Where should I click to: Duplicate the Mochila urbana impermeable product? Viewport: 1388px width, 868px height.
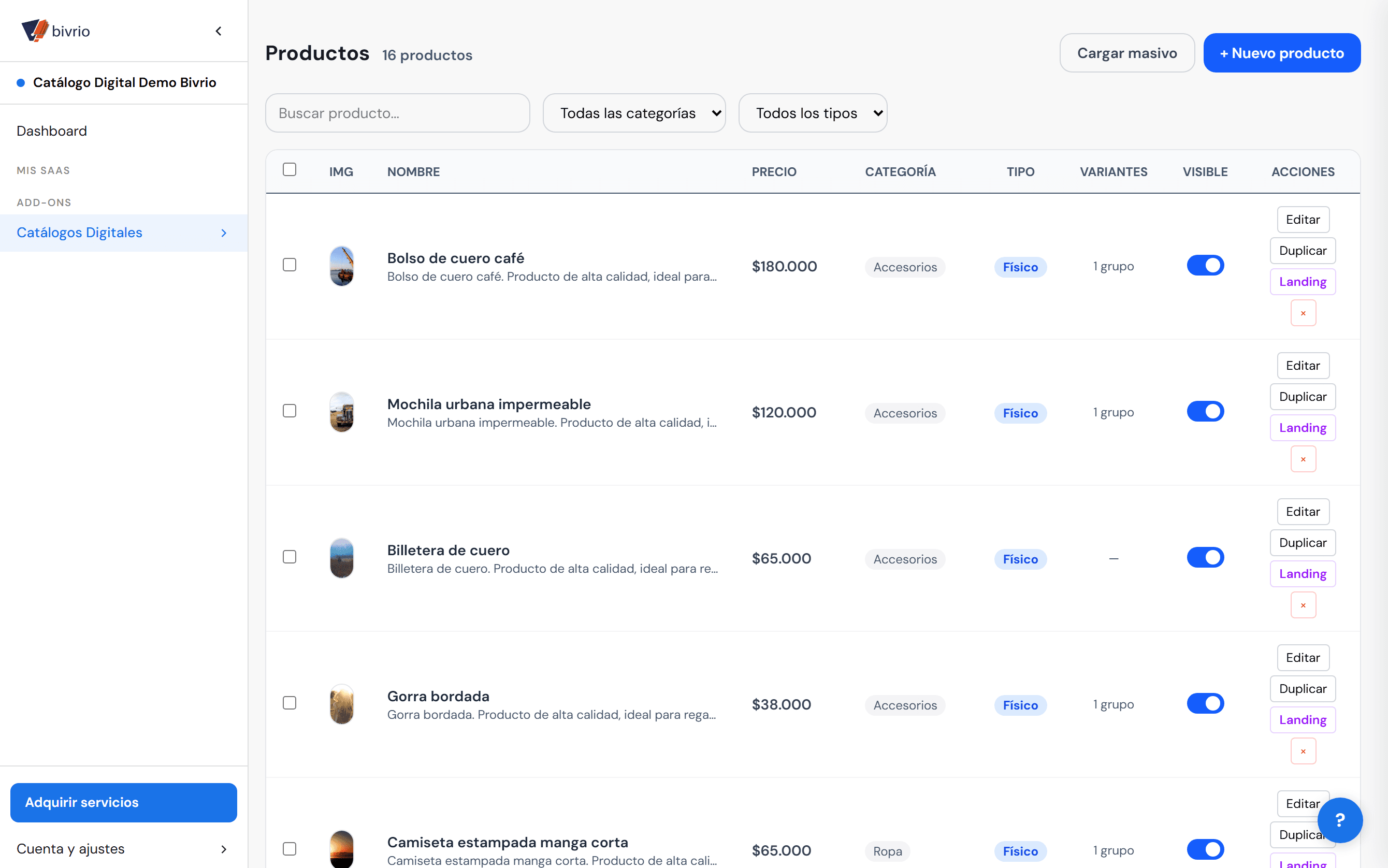1303,397
